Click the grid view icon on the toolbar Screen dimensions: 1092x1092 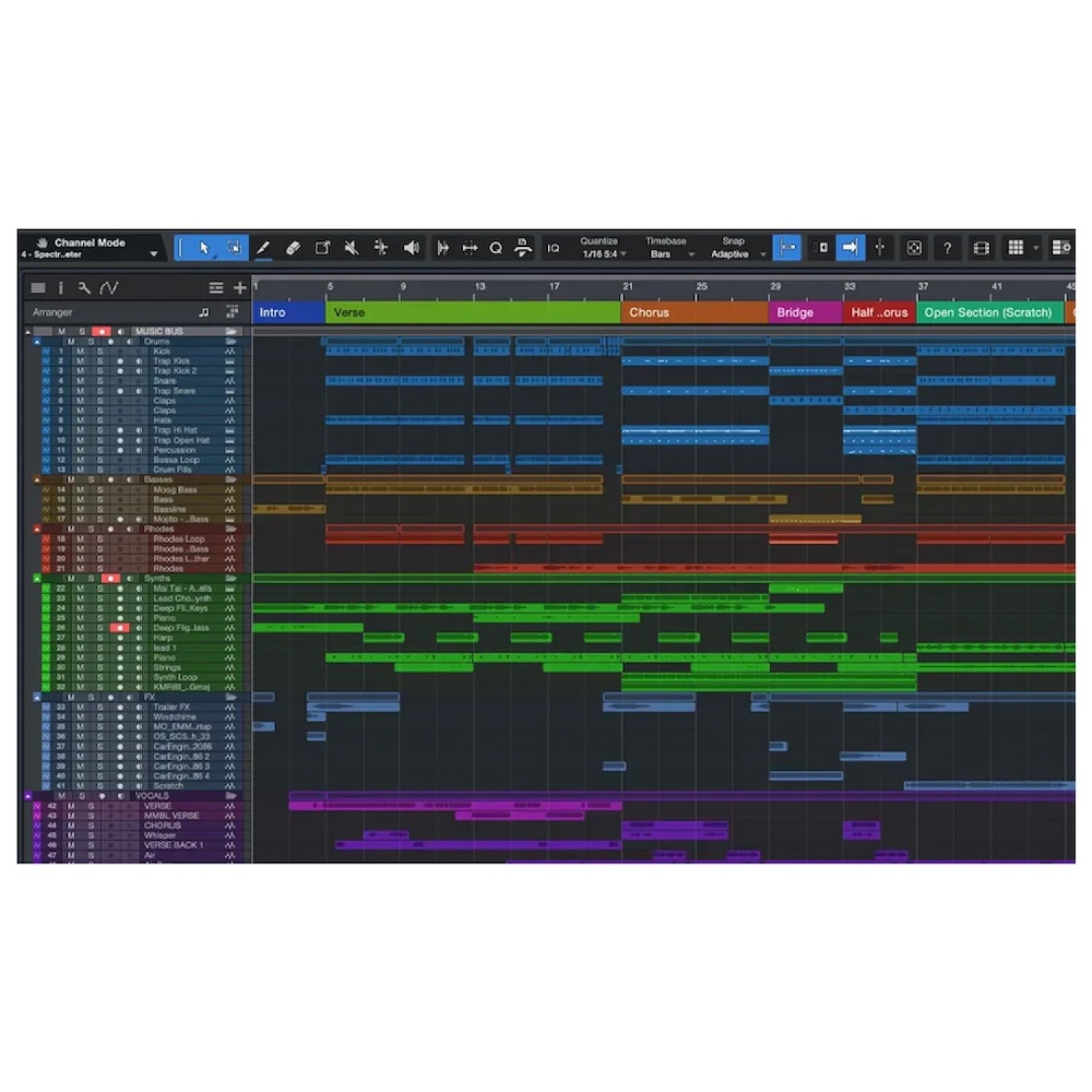pyautogui.click(x=1017, y=248)
